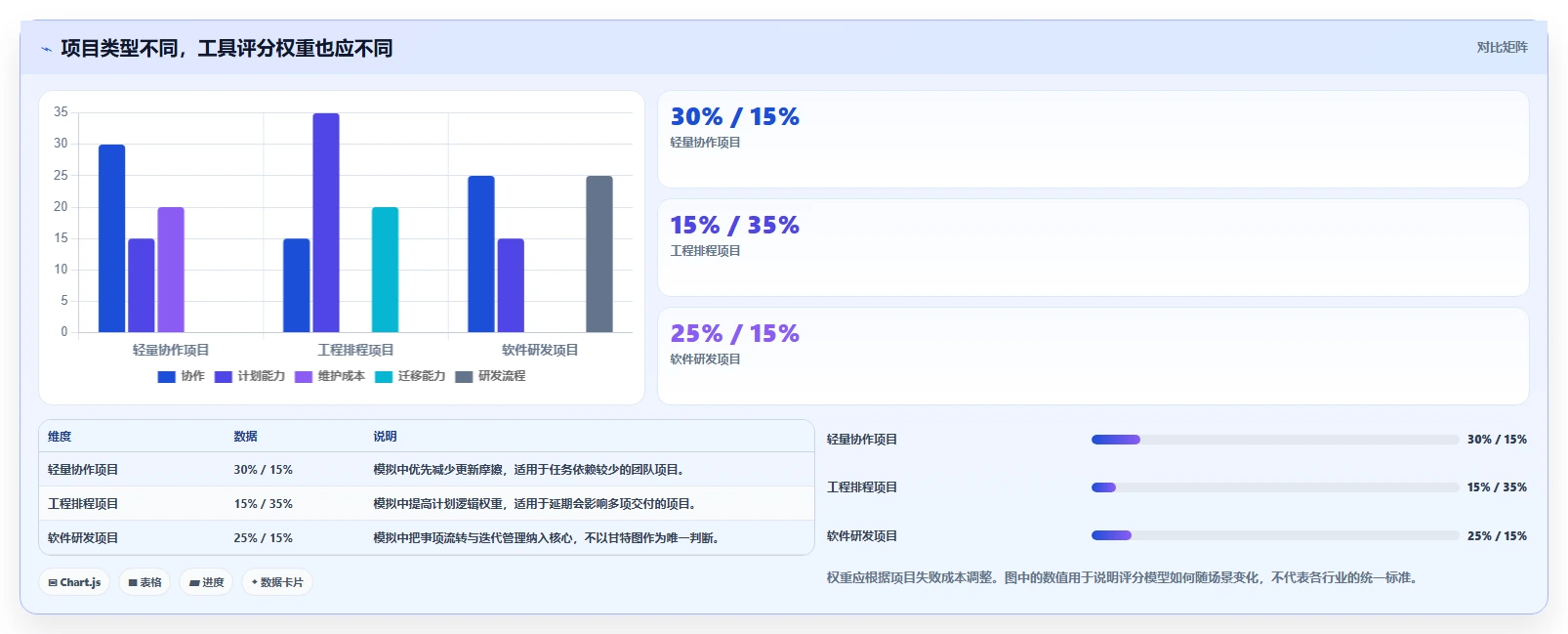Click the blue 协作 bar of 轻量协作项目

coord(112,238)
